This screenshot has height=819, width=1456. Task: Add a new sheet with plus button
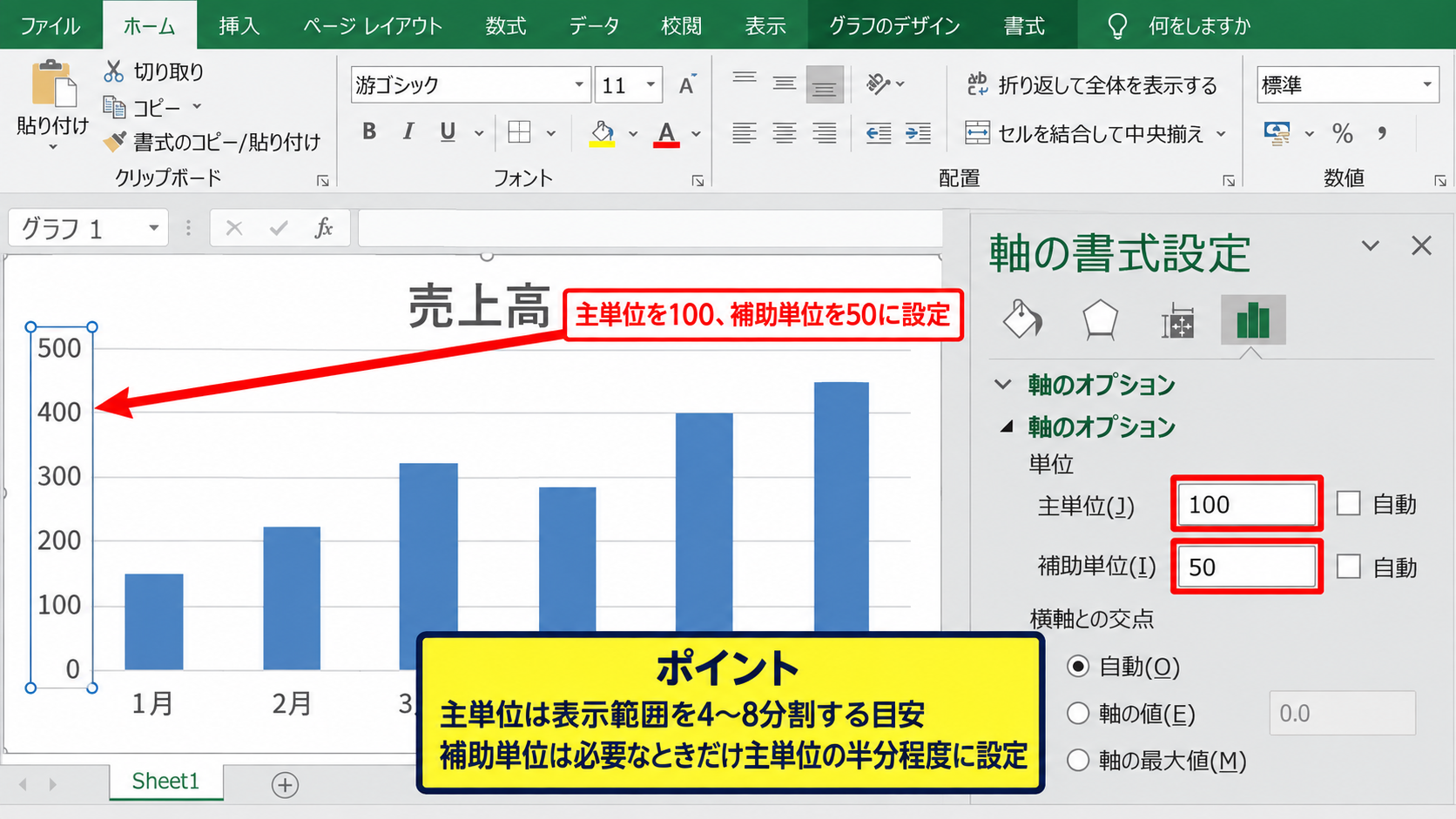(285, 785)
